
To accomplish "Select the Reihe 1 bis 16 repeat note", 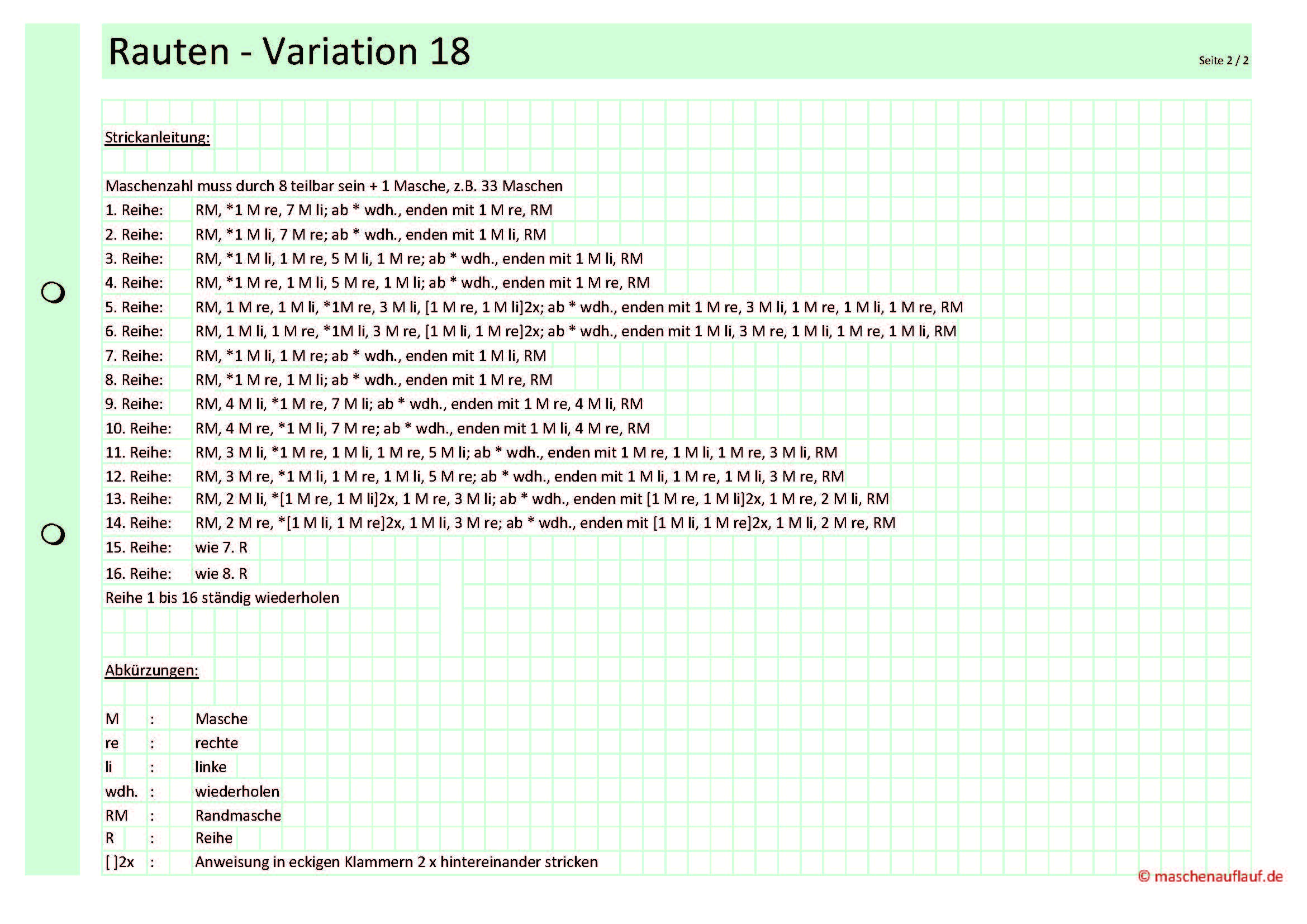I will (x=222, y=596).
